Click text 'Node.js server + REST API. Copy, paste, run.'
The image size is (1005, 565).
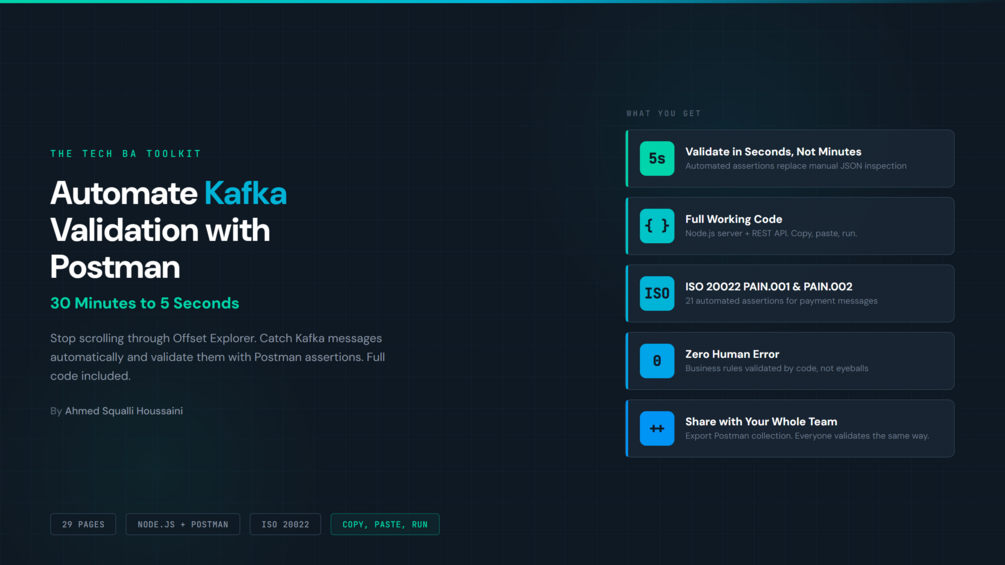coord(771,233)
